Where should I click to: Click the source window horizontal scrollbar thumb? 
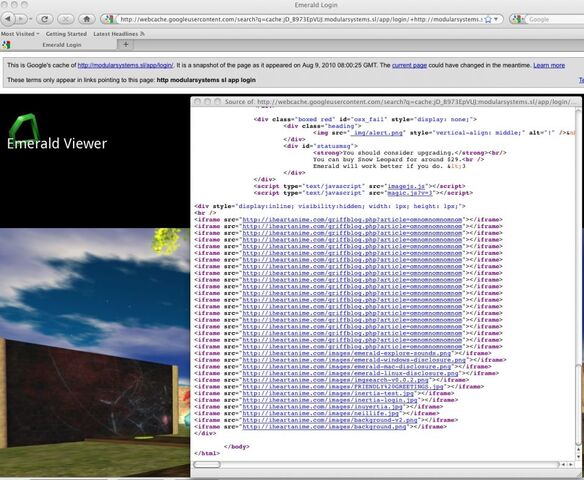click(207, 464)
